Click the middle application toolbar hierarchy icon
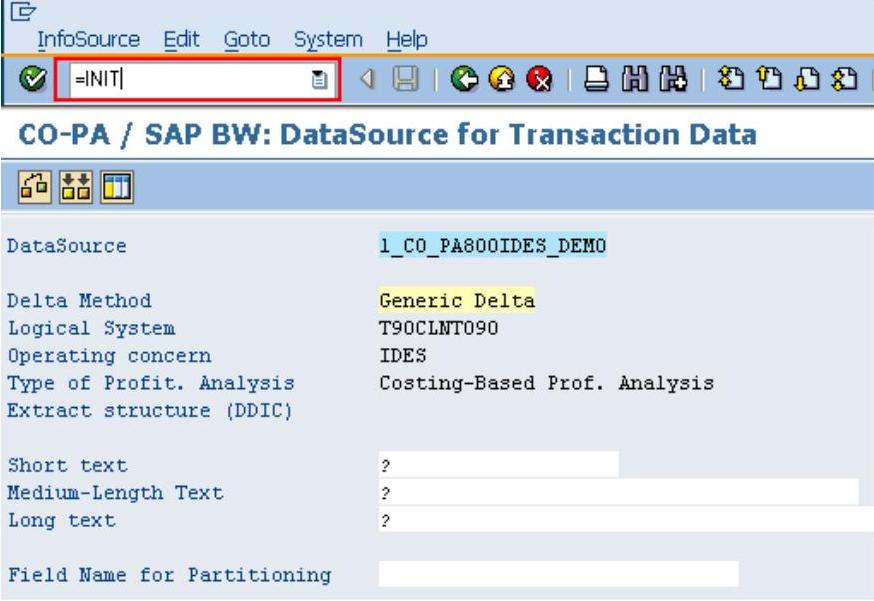874x601 pixels. tap(74, 186)
